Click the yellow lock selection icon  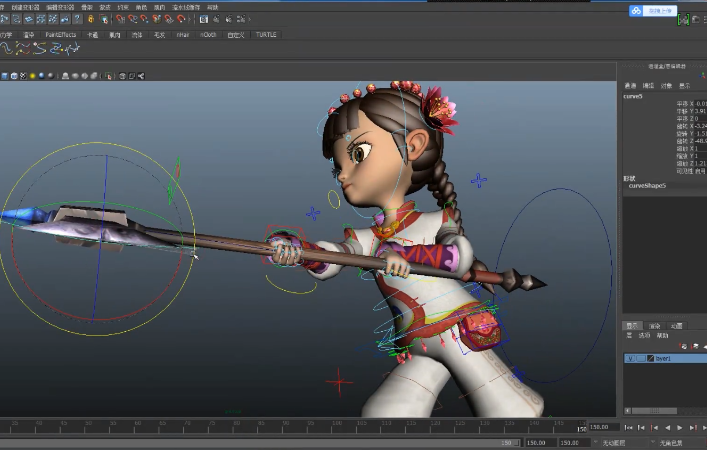pos(91,19)
